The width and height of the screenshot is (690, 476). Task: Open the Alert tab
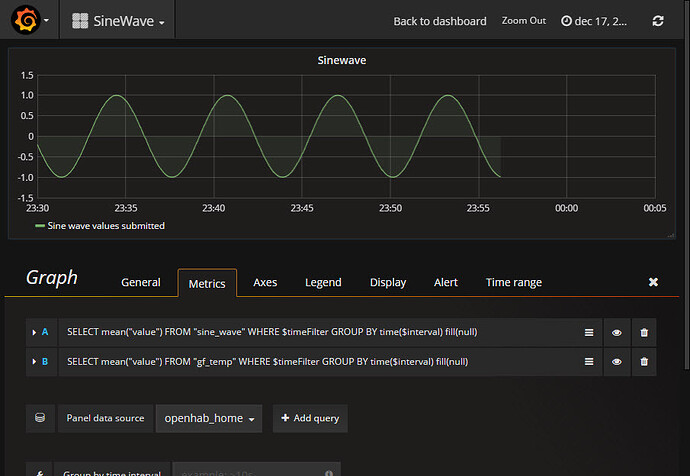click(445, 283)
